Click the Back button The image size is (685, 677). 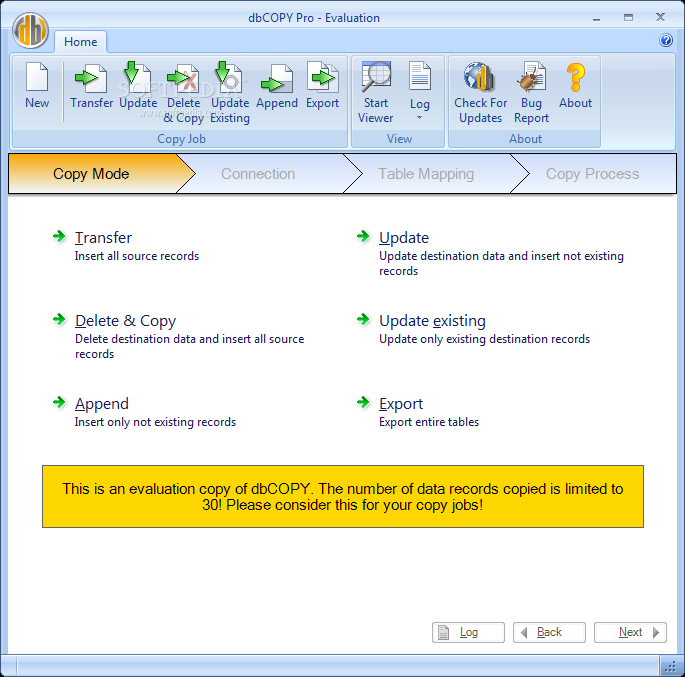[x=549, y=632]
